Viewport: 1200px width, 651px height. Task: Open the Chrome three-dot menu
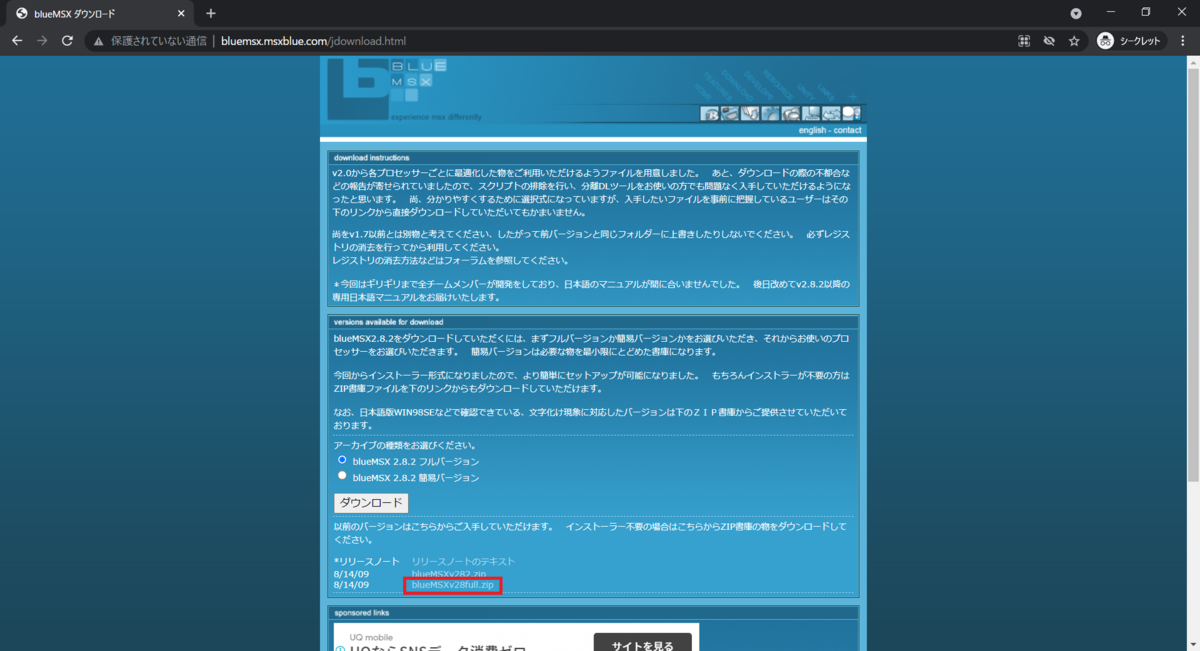(1185, 41)
